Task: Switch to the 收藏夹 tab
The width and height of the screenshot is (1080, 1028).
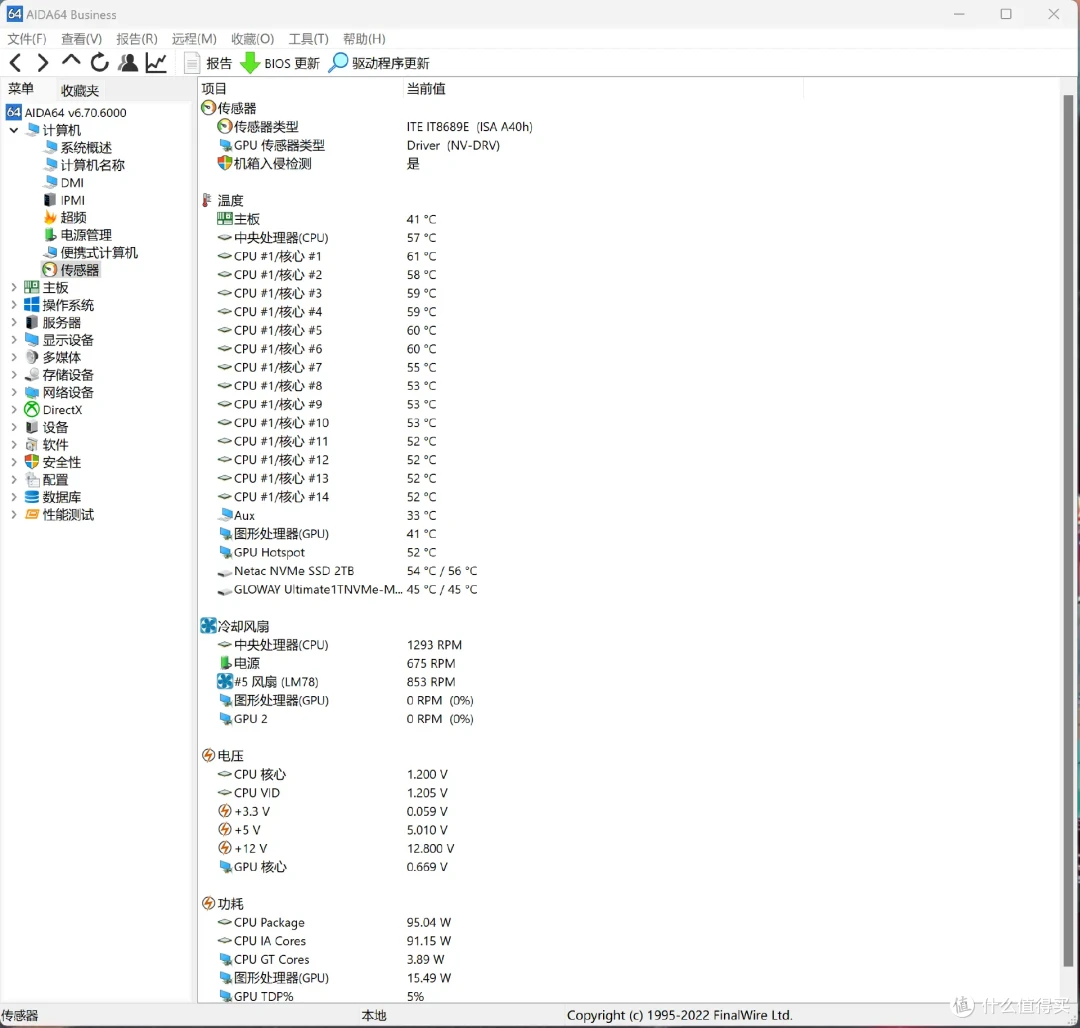Action: [x=79, y=90]
